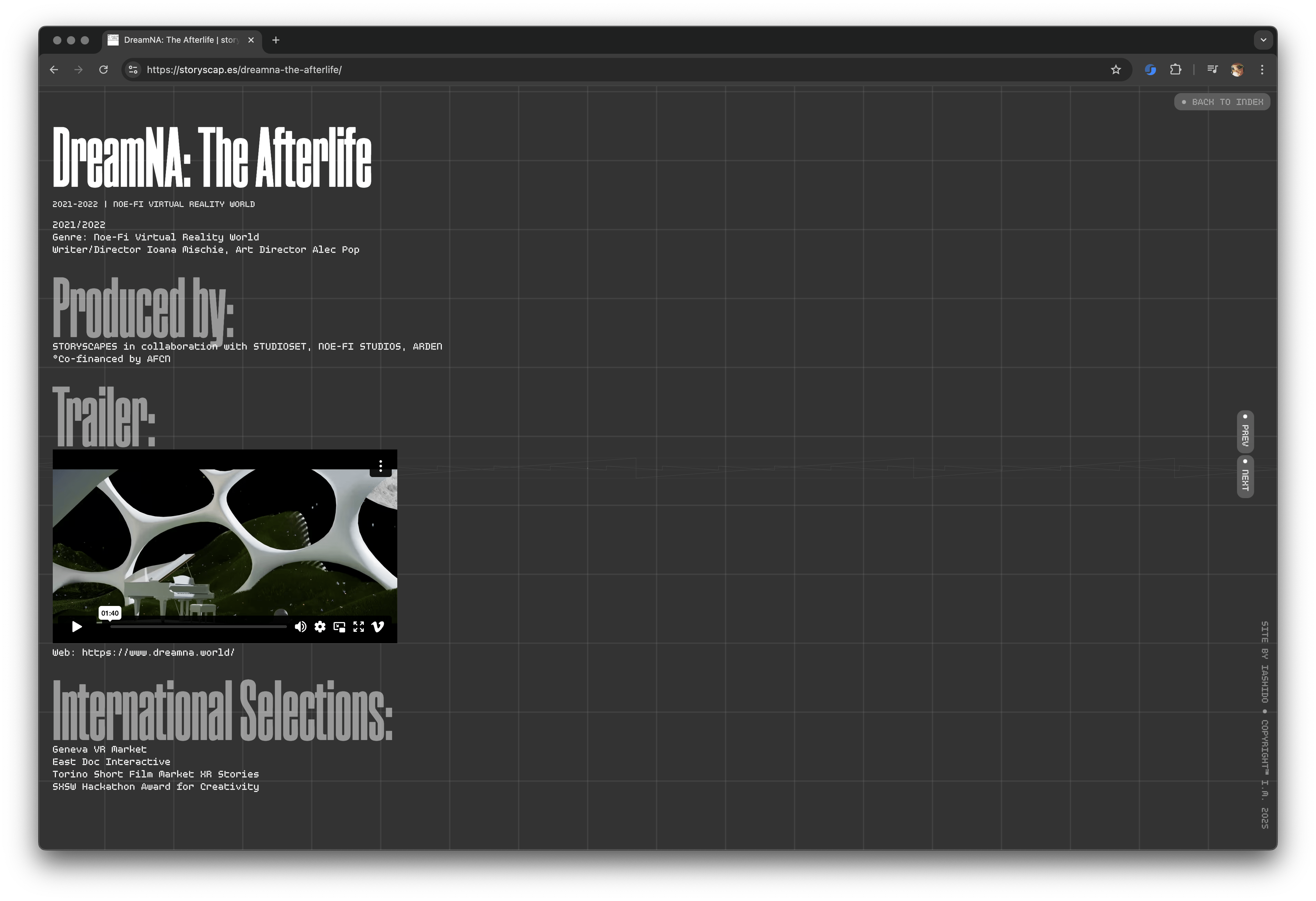Open Chrome three-dot menu
1316x901 pixels.
[x=1262, y=70]
